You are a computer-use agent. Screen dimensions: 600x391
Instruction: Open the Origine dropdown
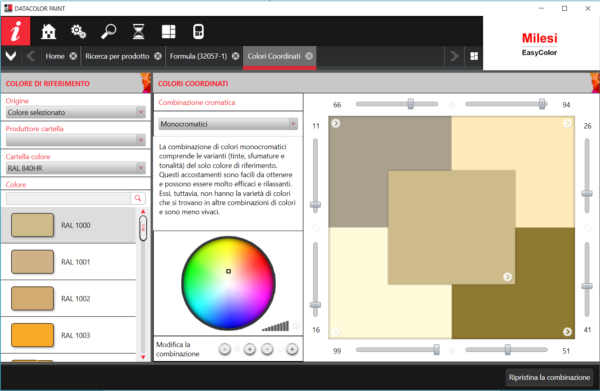[x=76, y=112]
